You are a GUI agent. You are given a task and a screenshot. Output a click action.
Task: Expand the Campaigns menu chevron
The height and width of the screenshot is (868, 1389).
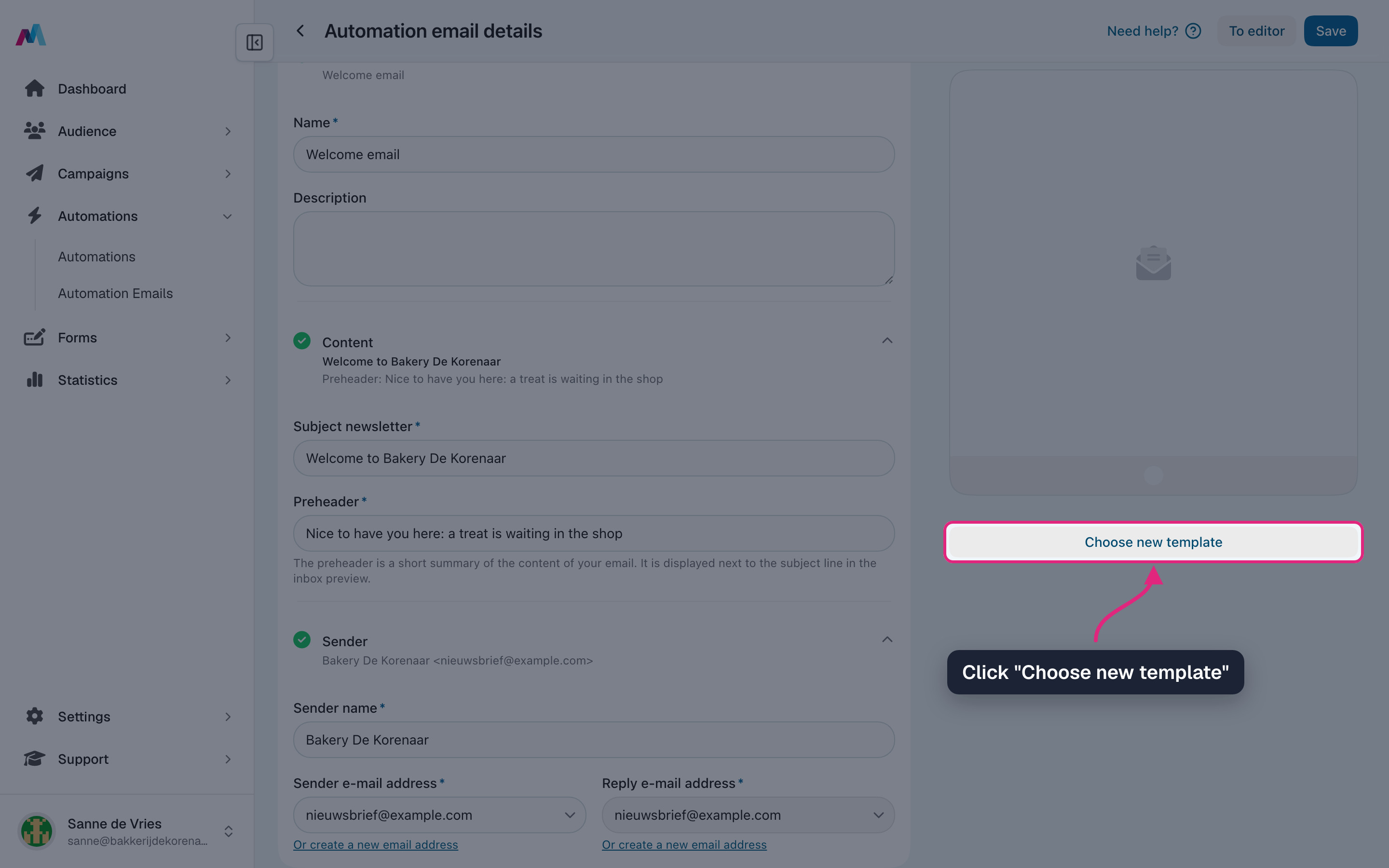click(x=228, y=174)
